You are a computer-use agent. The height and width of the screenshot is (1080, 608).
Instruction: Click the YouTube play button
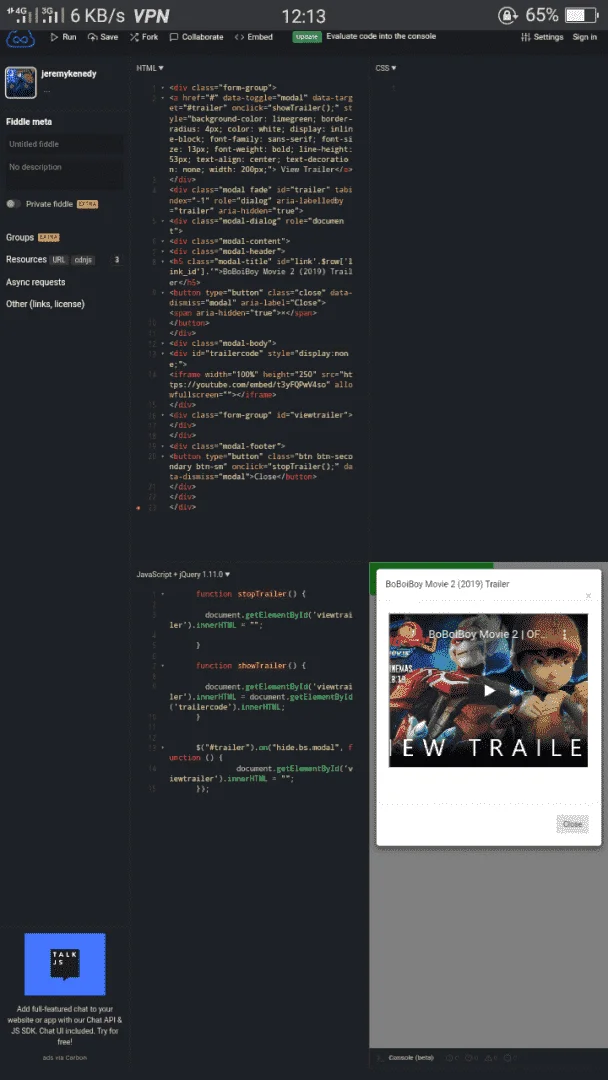[x=488, y=690]
